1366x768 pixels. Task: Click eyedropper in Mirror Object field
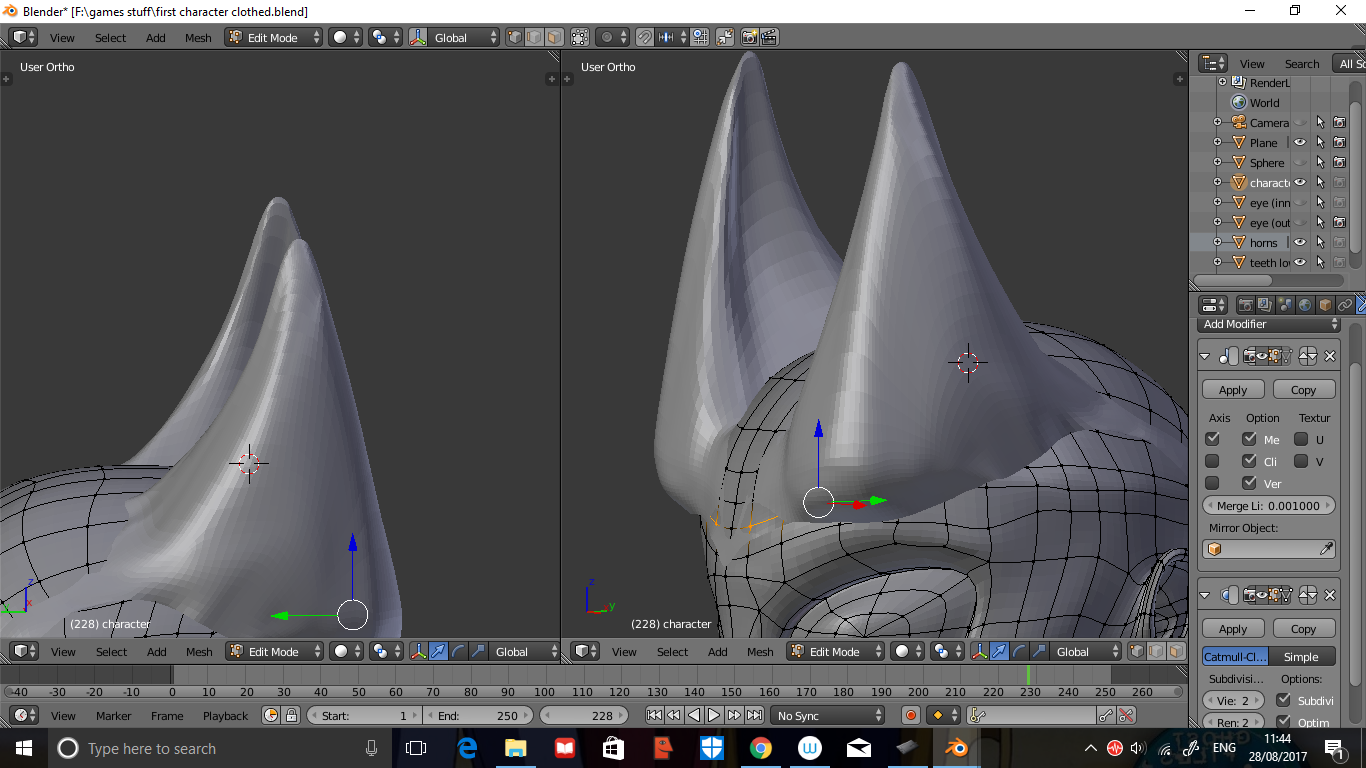click(x=1326, y=549)
